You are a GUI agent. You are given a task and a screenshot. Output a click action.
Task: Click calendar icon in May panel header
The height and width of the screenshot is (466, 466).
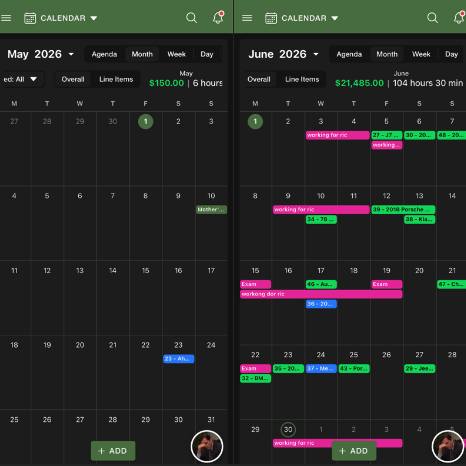(x=30, y=18)
